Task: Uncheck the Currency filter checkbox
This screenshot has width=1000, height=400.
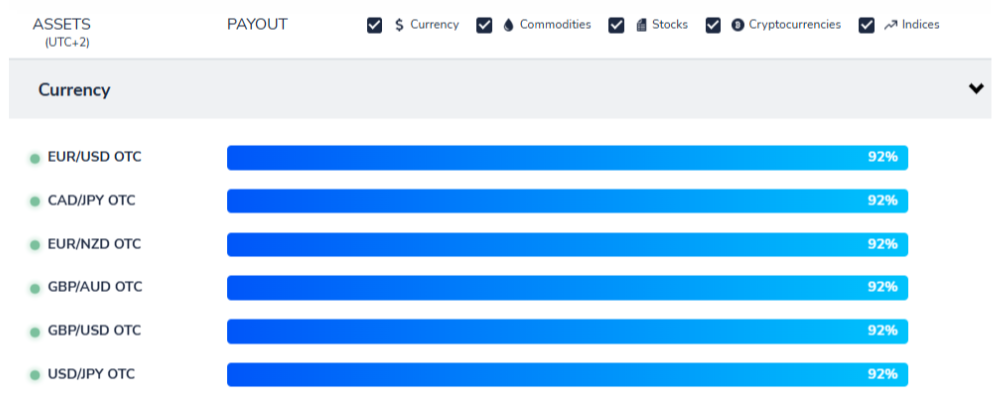Action: coord(375,25)
